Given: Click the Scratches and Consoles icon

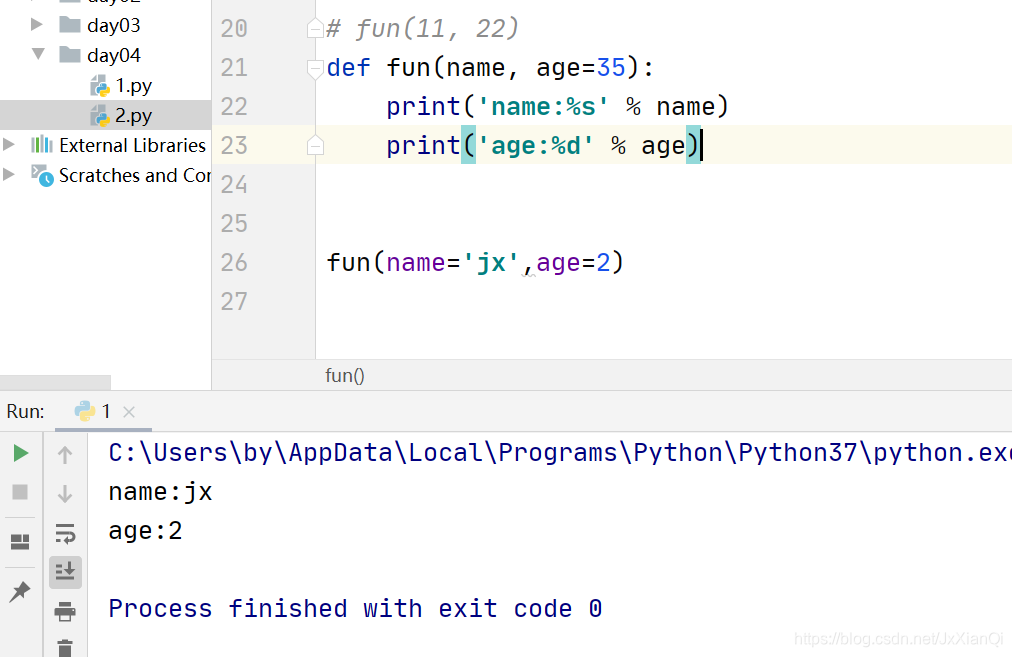Looking at the screenshot, I should (x=43, y=175).
